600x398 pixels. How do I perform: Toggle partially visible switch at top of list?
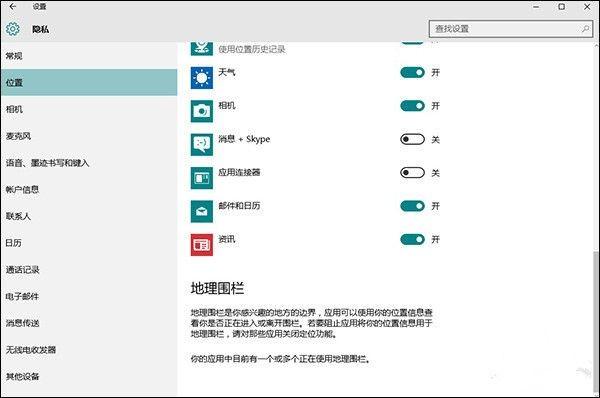(x=412, y=42)
